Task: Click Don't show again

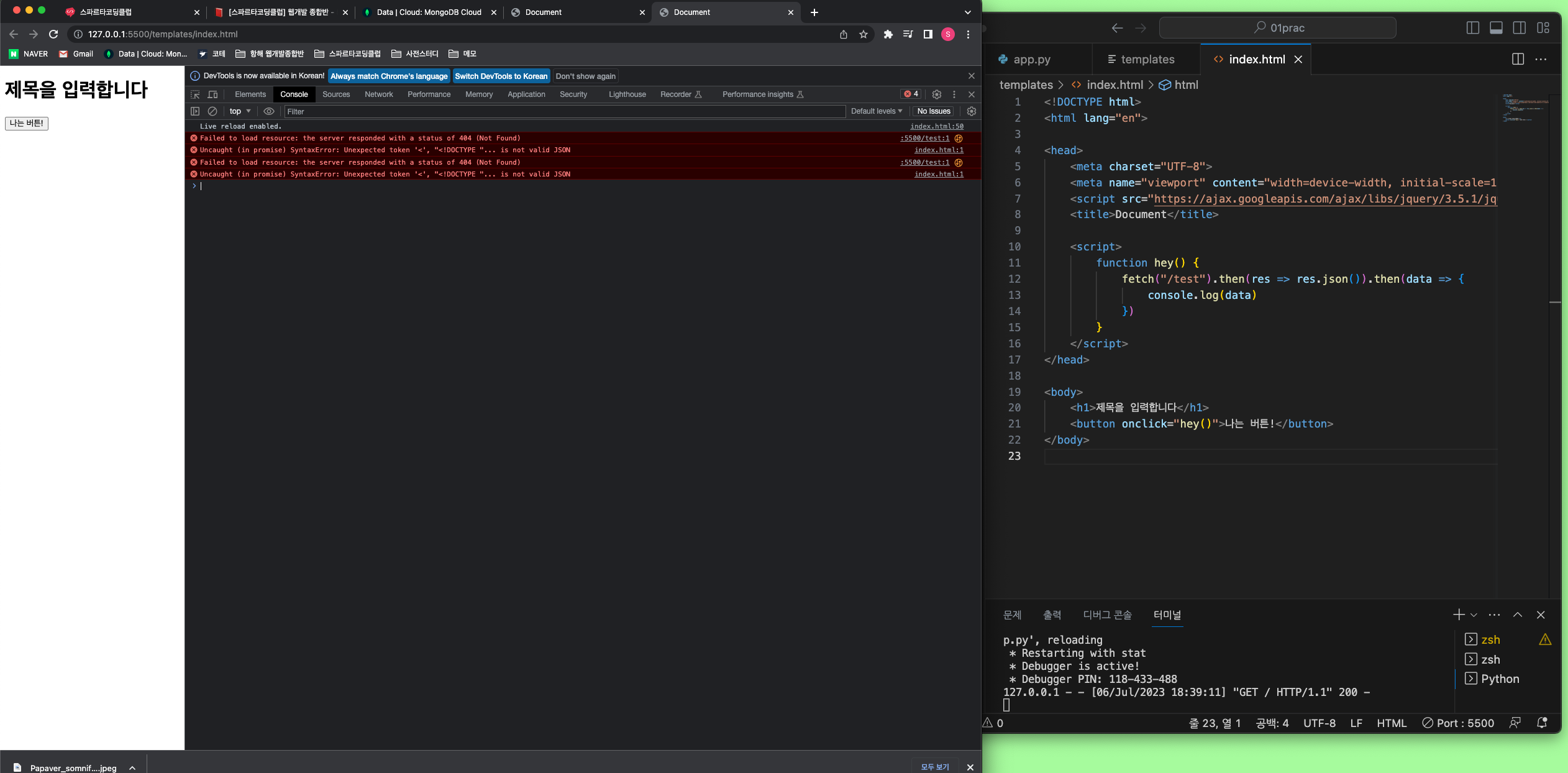Action: [x=586, y=76]
